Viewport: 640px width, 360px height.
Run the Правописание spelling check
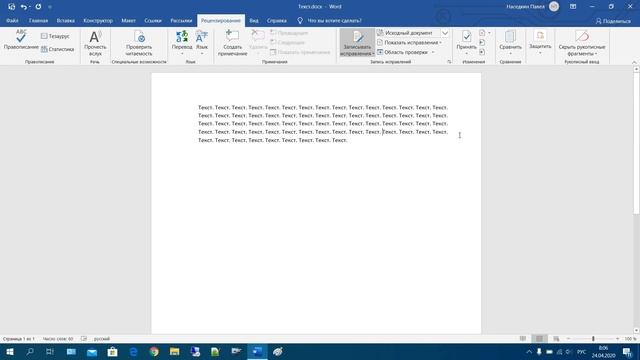click(x=21, y=40)
